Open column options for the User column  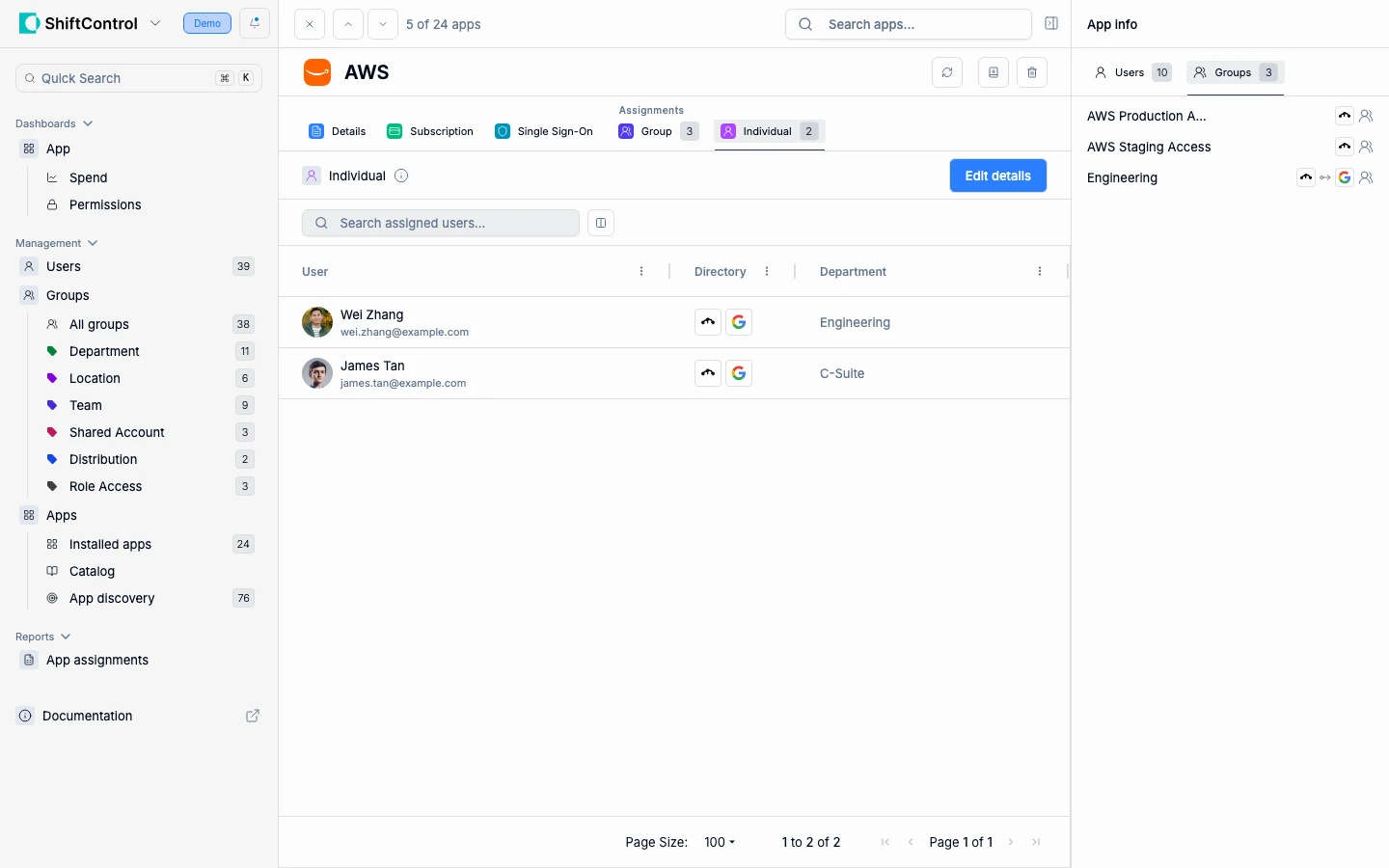point(640,271)
